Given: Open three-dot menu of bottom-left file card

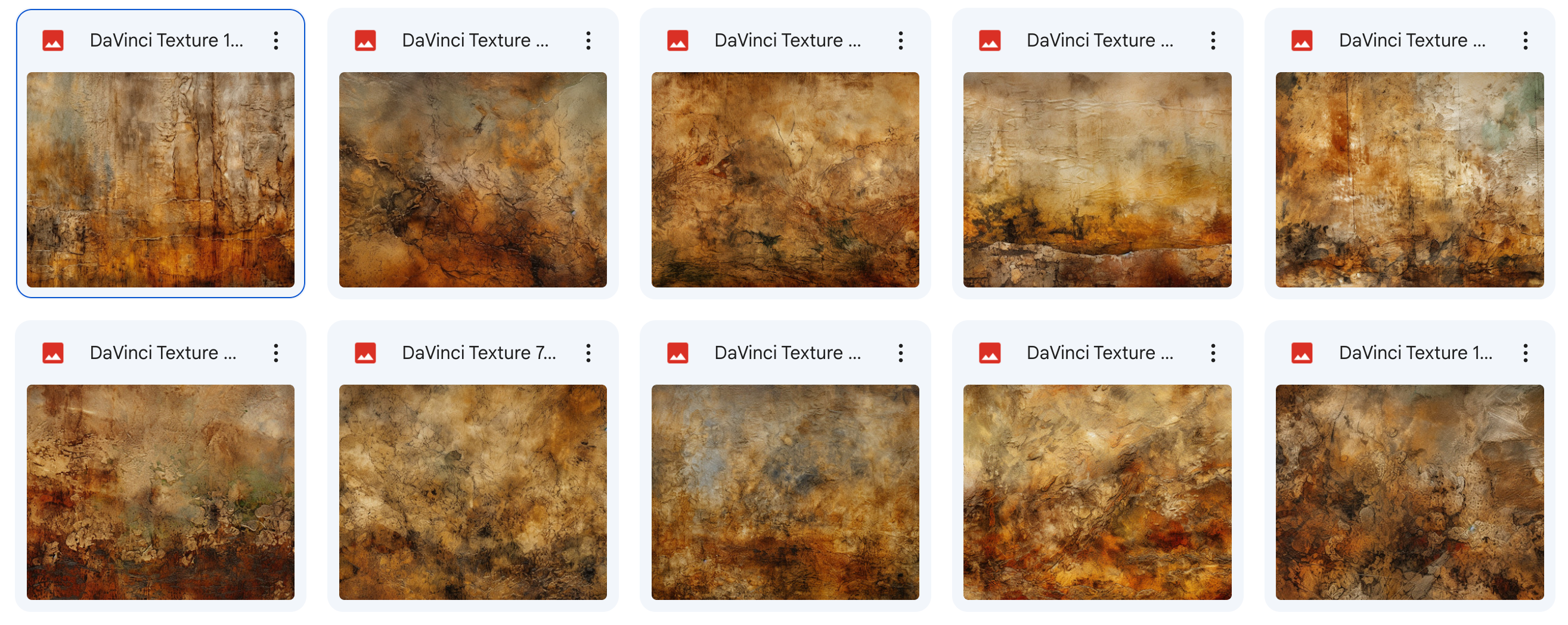Looking at the screenshot, I should coord(275,353).
